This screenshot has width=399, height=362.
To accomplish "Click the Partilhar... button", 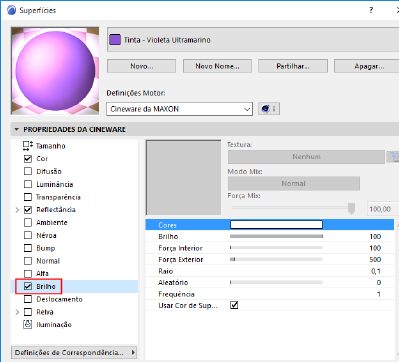I will 293,66.
